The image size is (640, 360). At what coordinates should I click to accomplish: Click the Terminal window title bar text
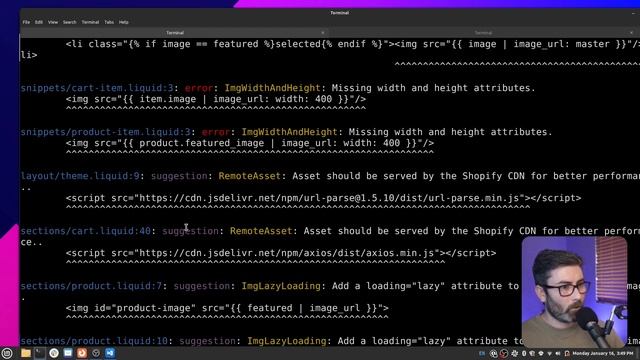(x=340, y=13)
